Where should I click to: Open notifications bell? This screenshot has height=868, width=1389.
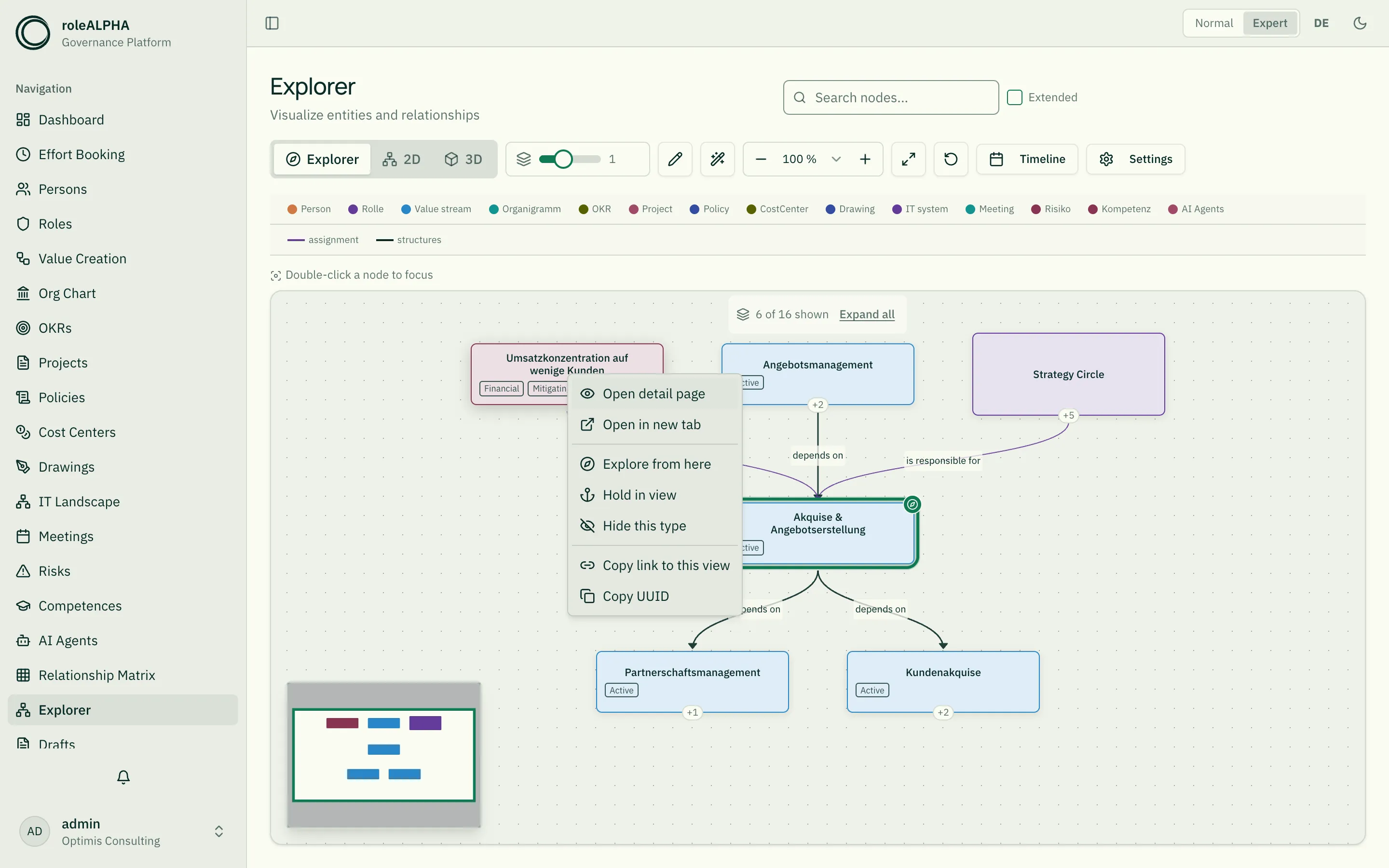[123, 777]
